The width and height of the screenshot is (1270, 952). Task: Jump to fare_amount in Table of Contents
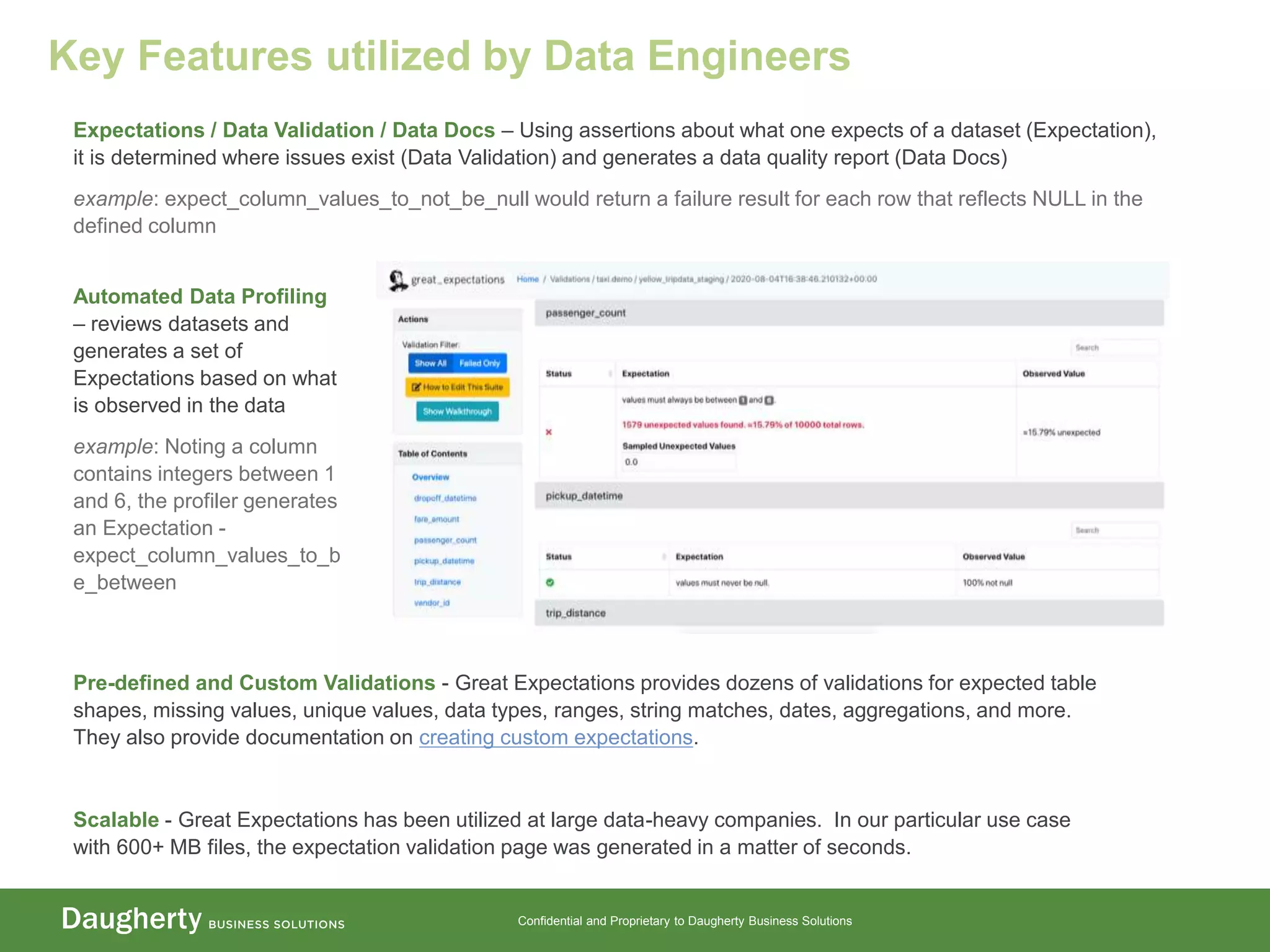pyautogui.click(x=437, y=519)
